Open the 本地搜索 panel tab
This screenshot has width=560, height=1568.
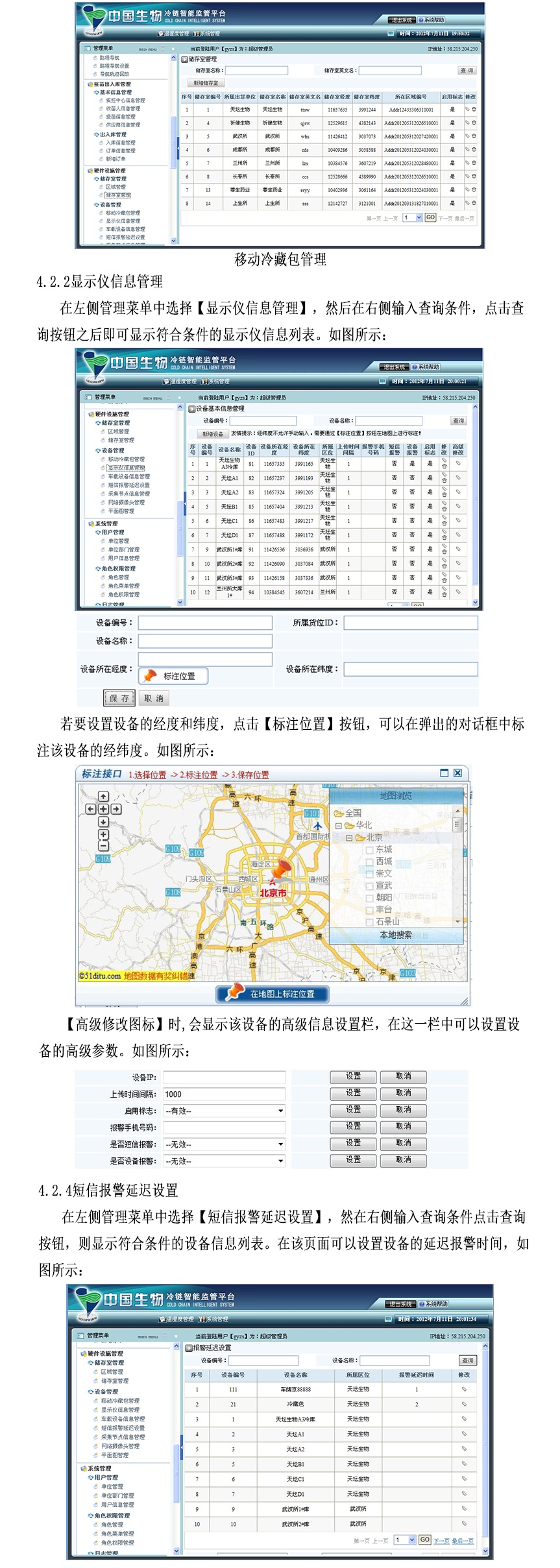click(396, 935)
